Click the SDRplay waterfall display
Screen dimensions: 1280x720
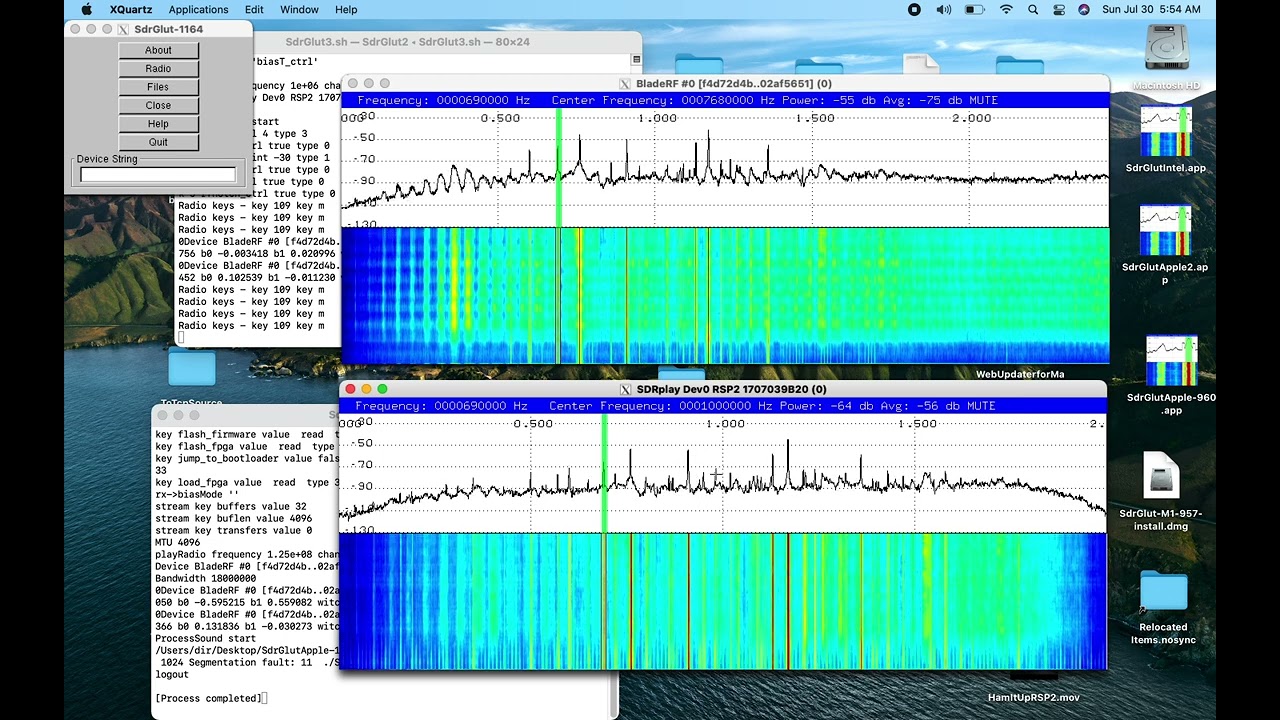pos(723,601)
